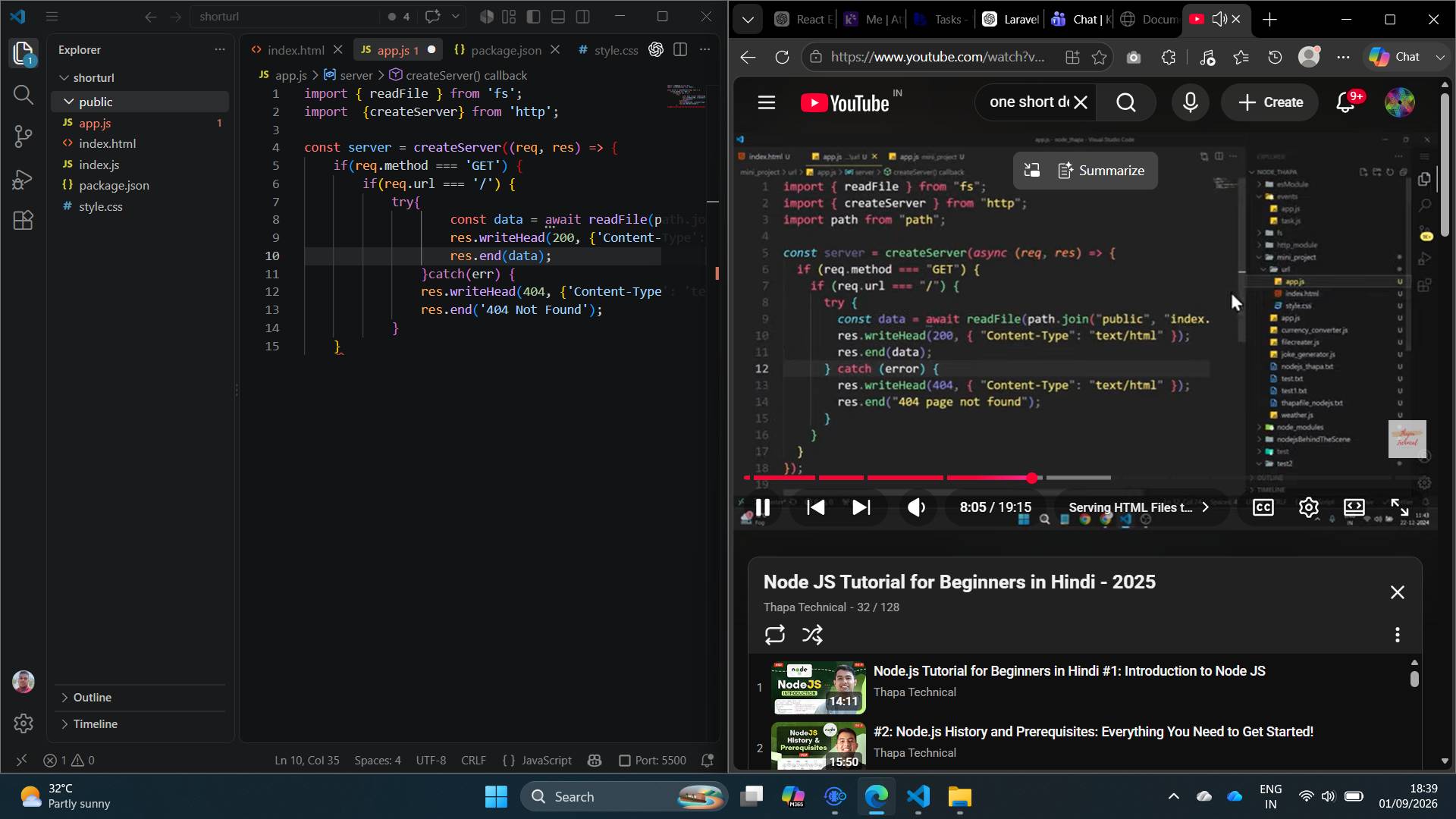1456x819 pixels.
Task: Open YouTube video settings gear
Action: [1309, 507]
